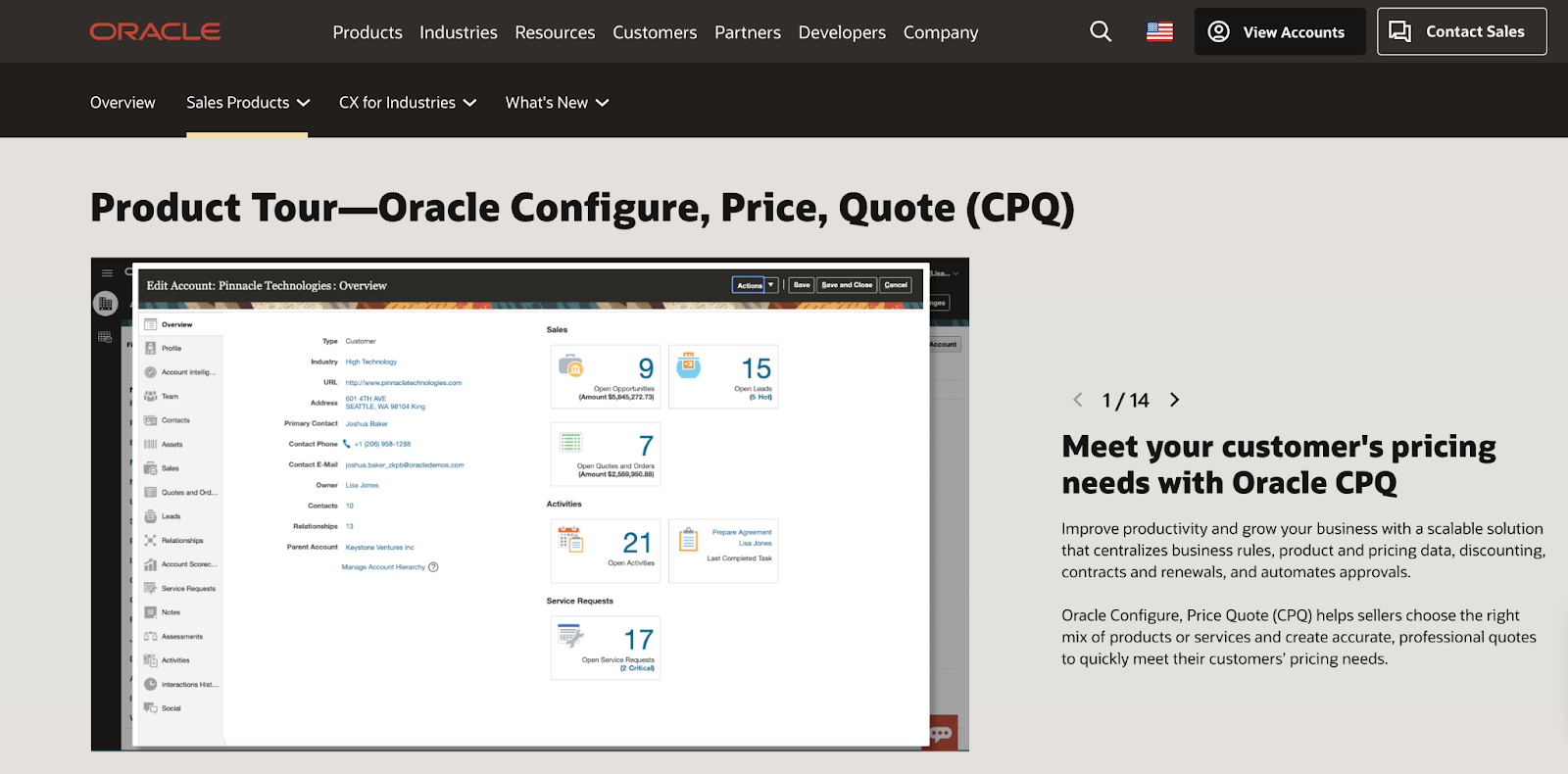Select the Assessments scales icon
Image resolution: width=1568 pixels, height=774 pixels.
pos(151,636)
